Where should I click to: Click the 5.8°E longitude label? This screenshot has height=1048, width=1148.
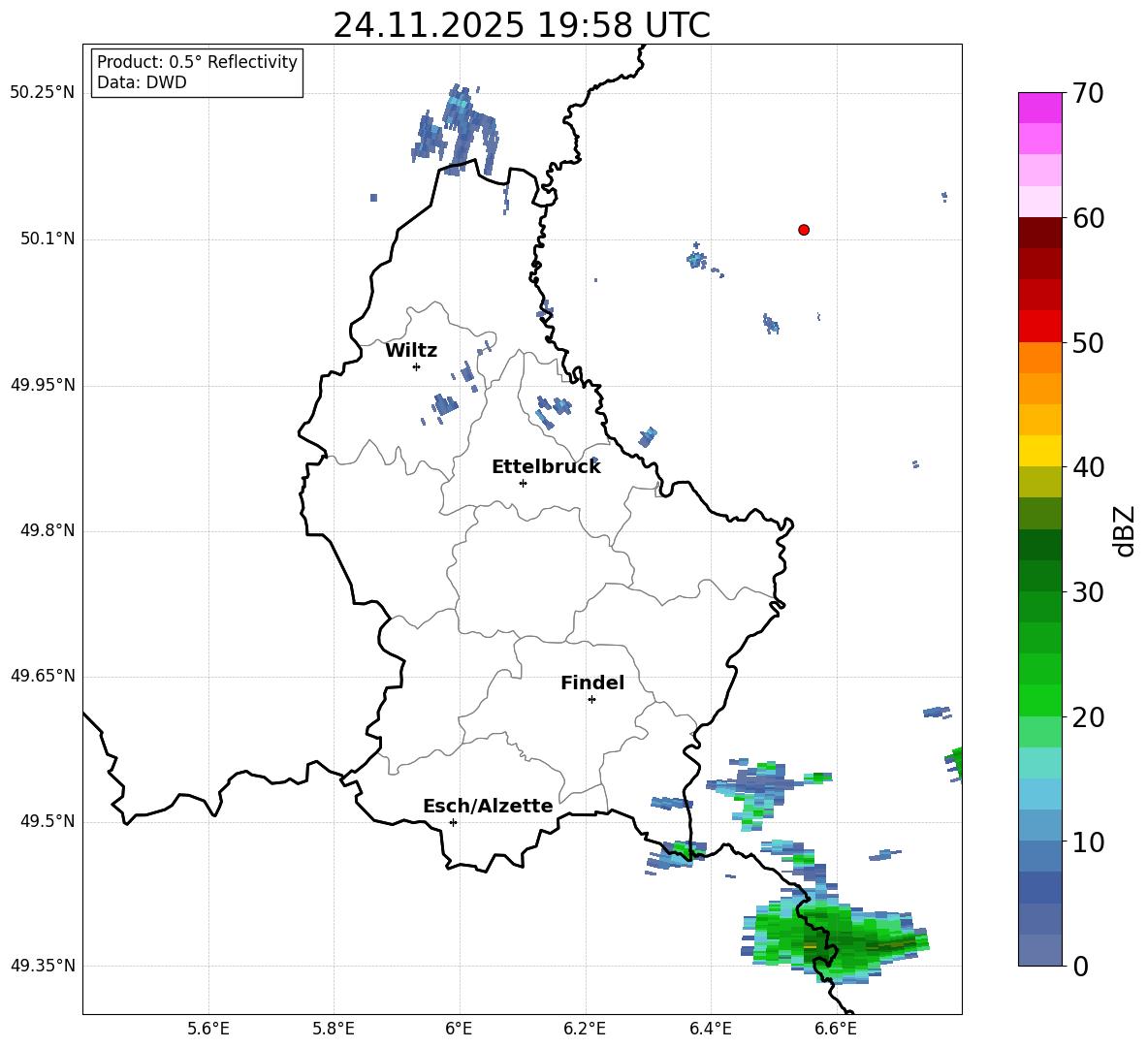coord(334,1029)
